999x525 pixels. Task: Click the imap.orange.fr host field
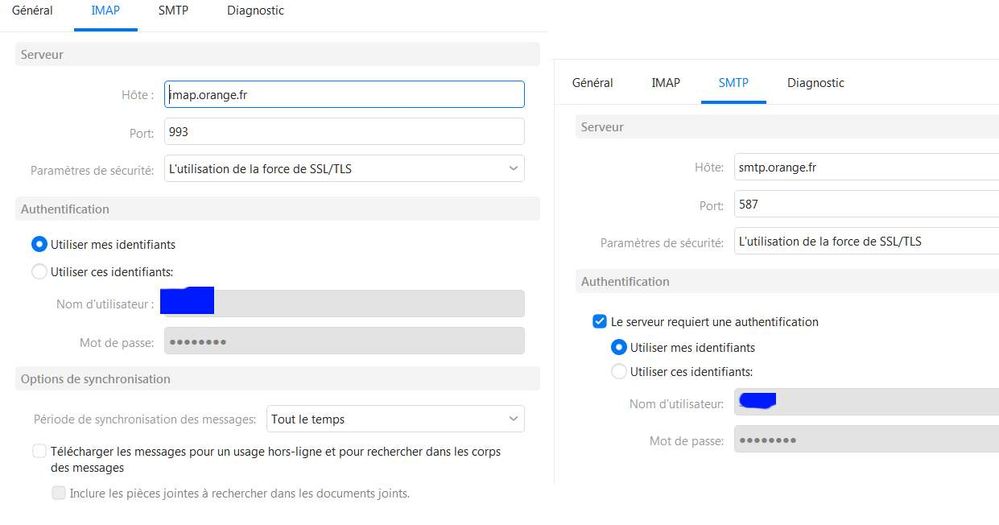pos(344,94)
